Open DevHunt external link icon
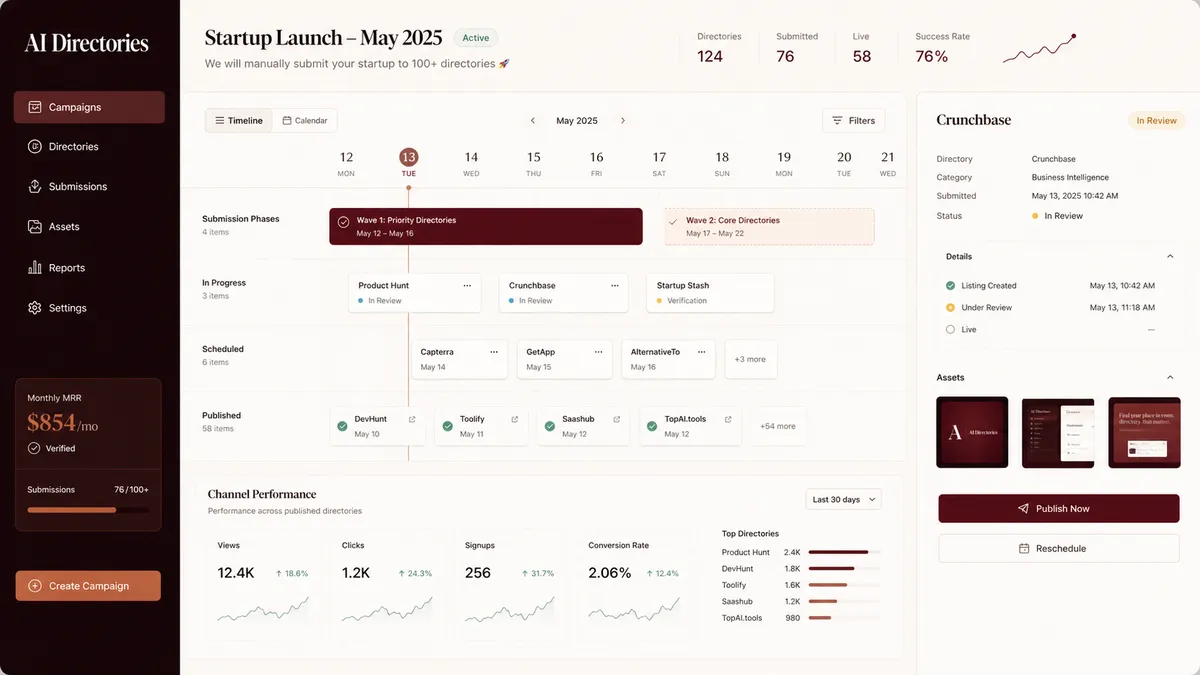Screen dimensions: 1200x675 pyautogui.click(x=412, y=419)
